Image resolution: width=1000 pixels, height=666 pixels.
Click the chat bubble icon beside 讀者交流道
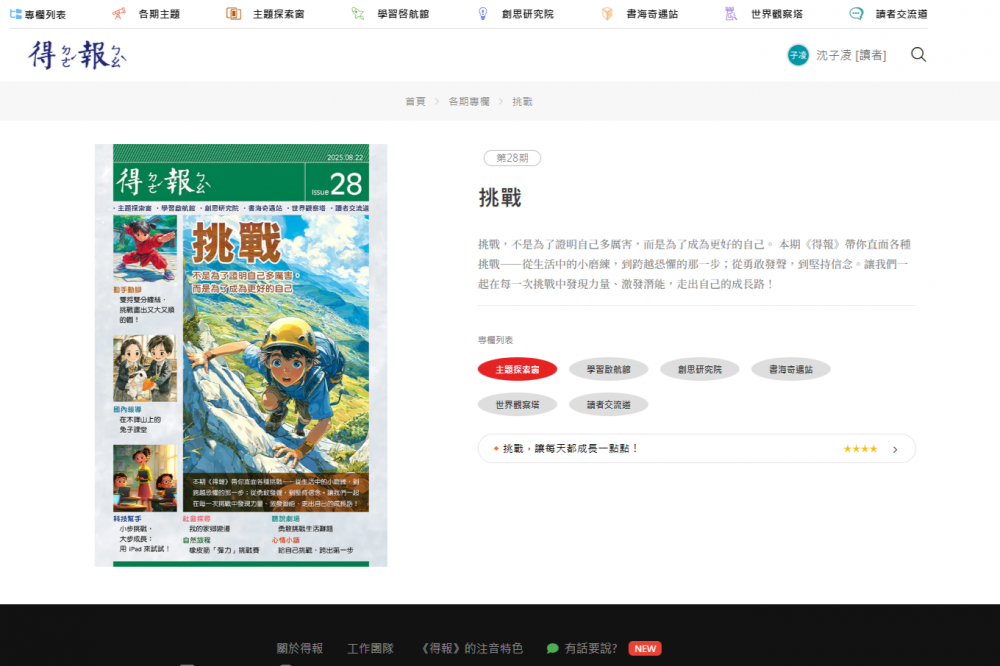856,14
